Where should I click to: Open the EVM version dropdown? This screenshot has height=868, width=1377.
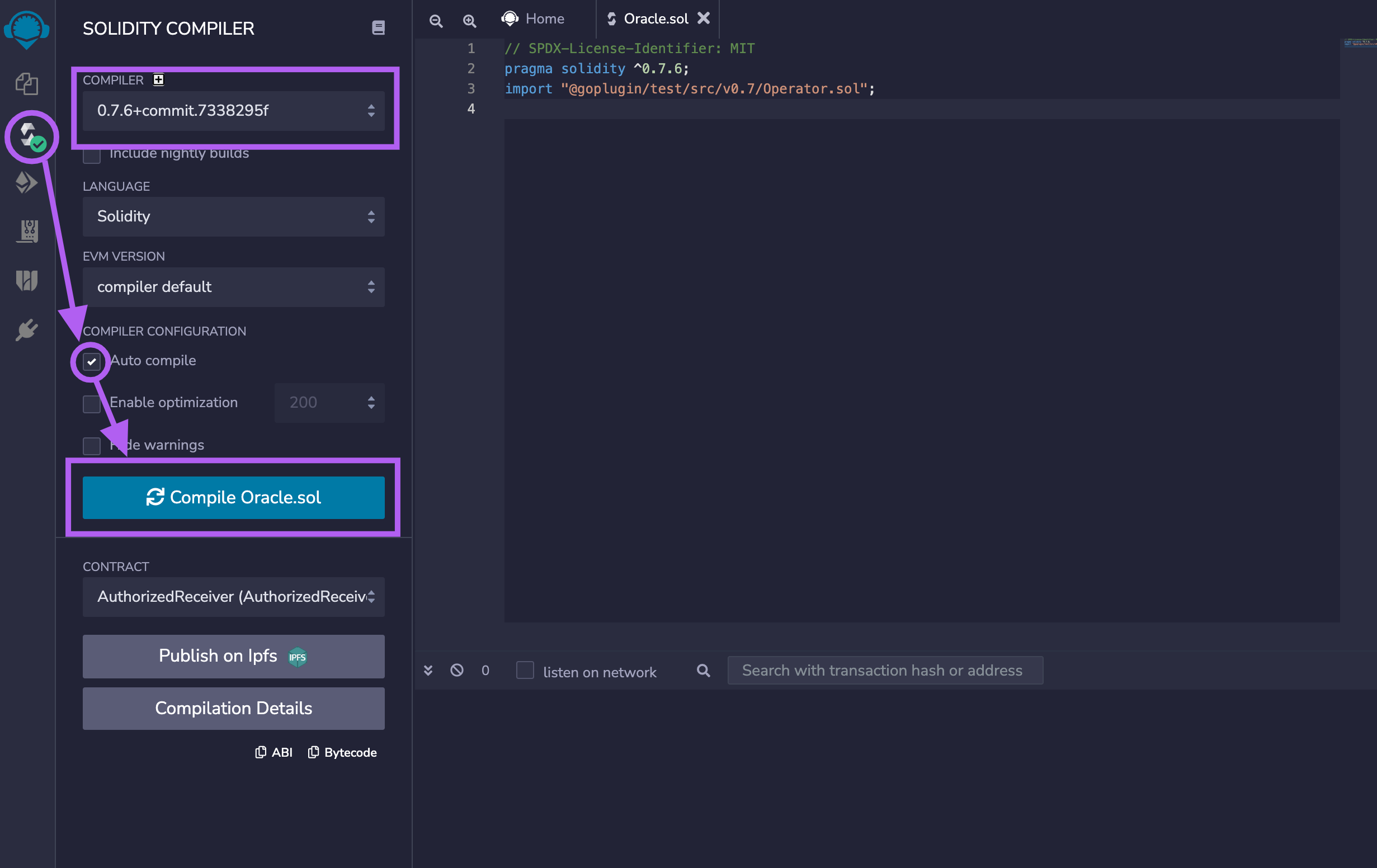(x=233, y=287)
